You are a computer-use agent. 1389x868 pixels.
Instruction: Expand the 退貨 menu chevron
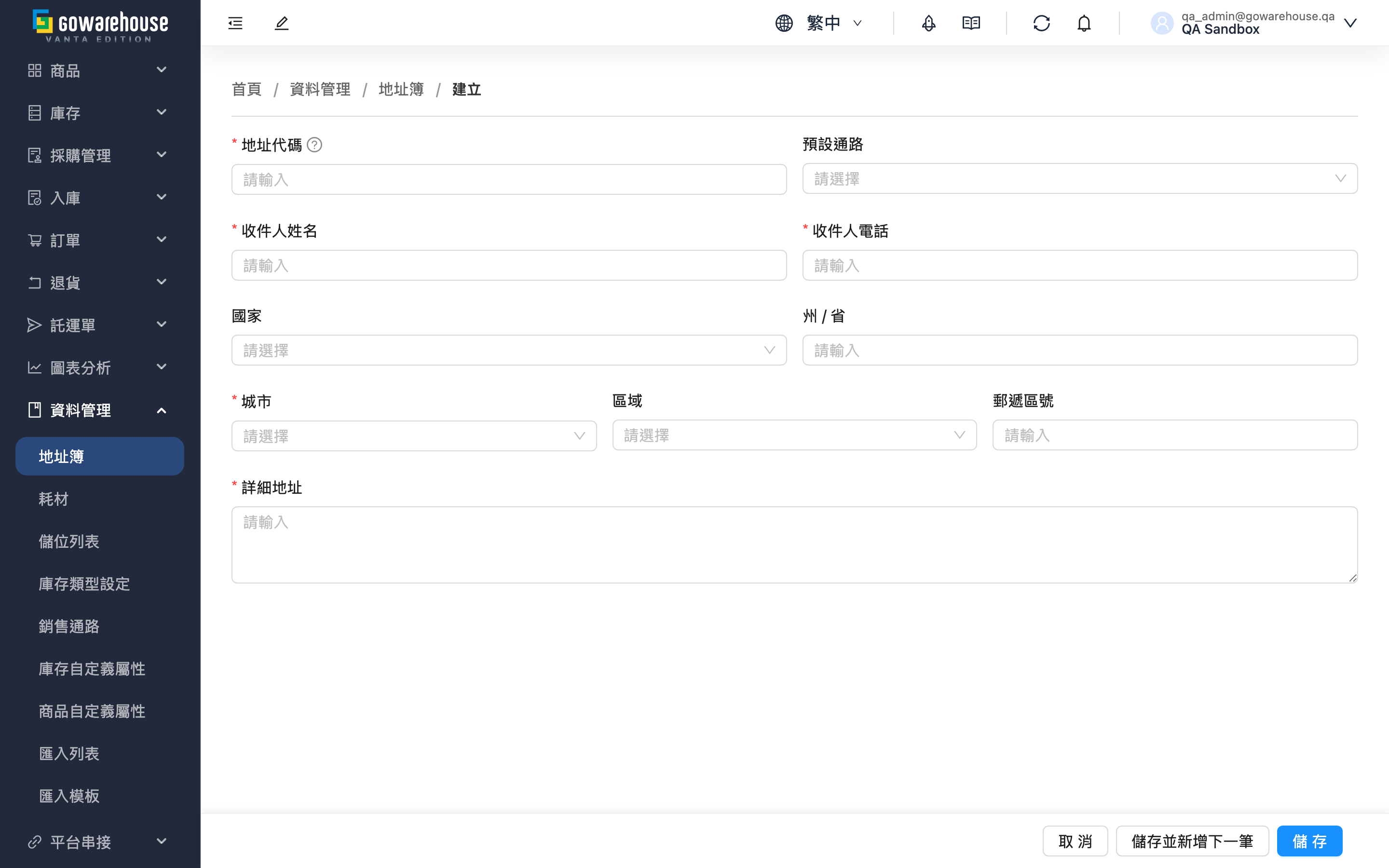point(162,283)
